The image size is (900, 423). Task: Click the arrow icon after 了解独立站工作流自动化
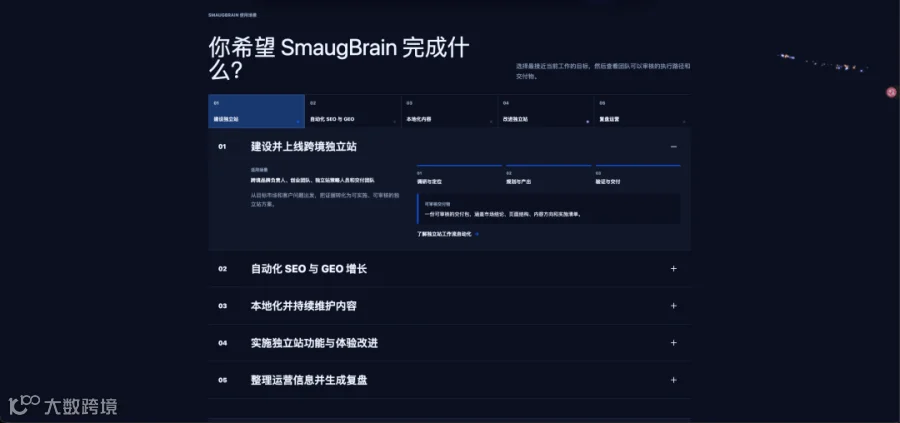click(477, 234)
